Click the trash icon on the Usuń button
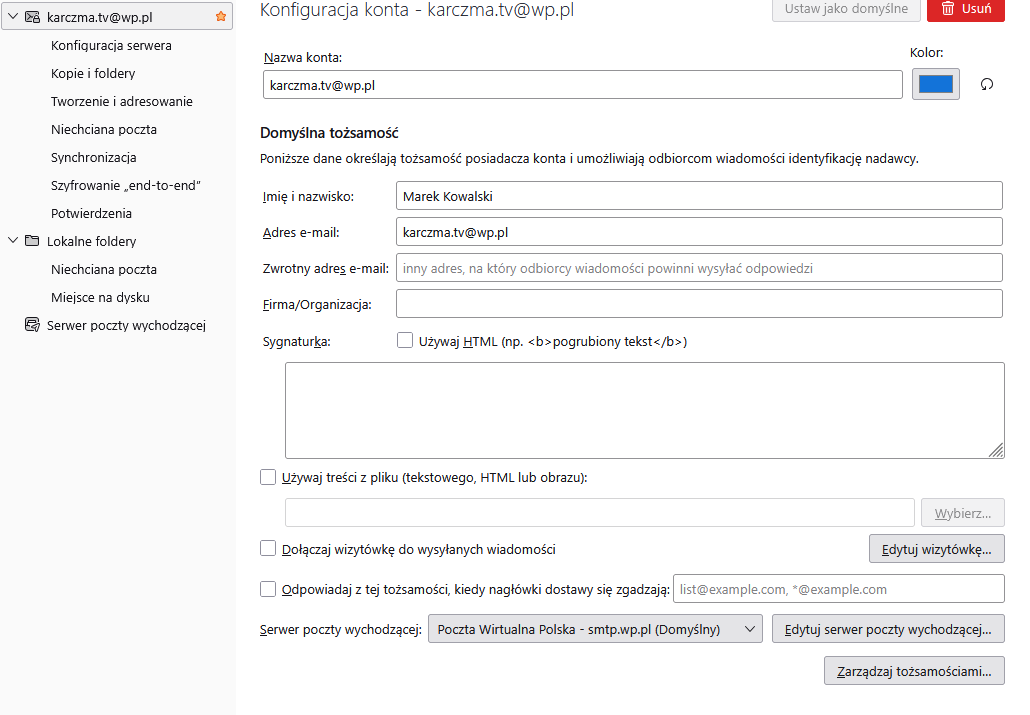The width and height of the screenshot is (1030, 715). (x=948, y=9)
